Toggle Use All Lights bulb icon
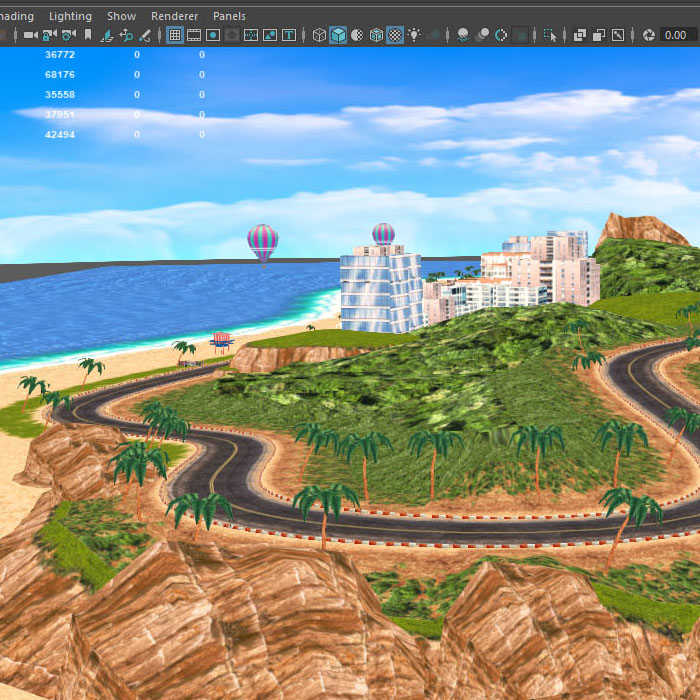This screenshot has width=700, height=700. [x=414, y=35]
